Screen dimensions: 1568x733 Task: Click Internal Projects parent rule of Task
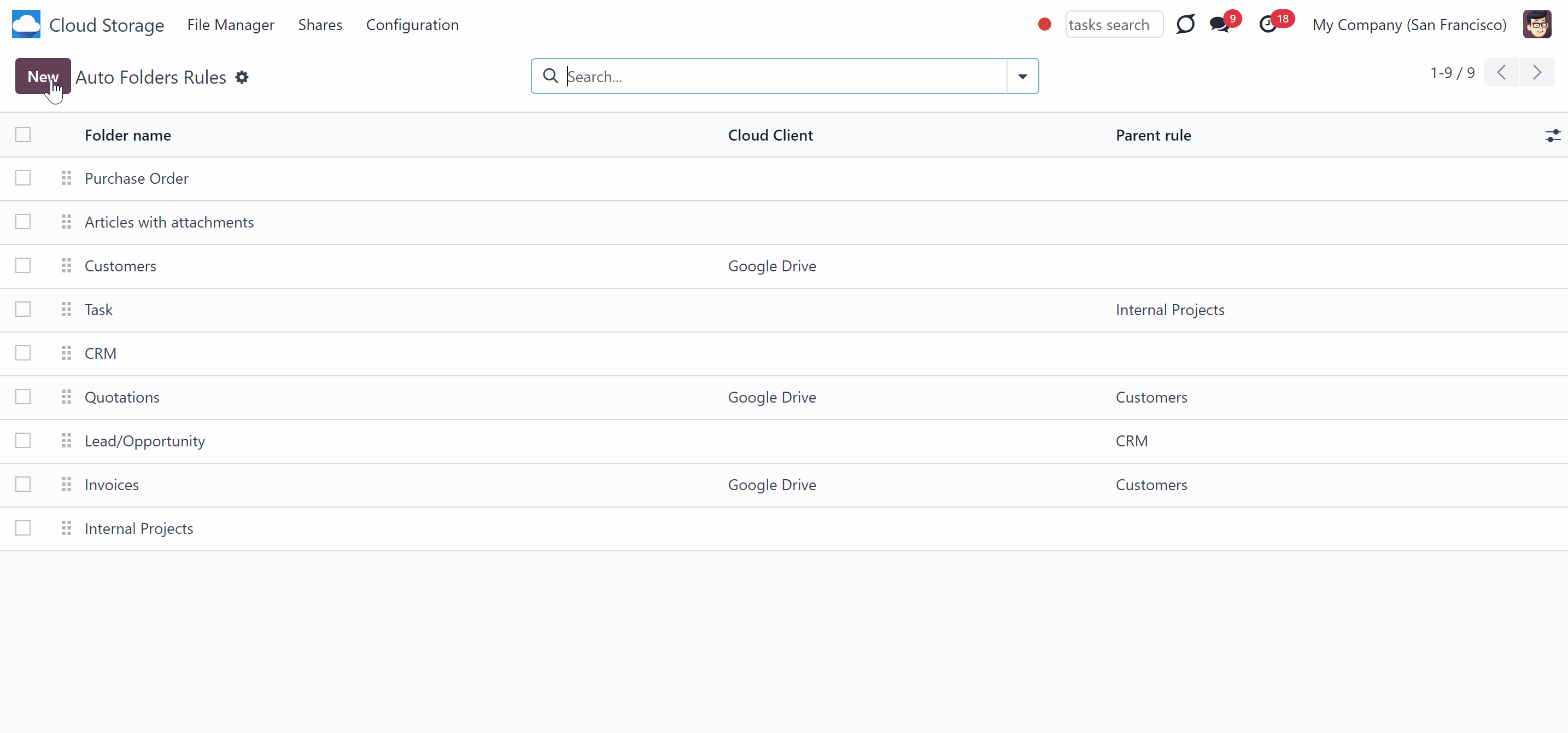click(x=1170, y=310)
